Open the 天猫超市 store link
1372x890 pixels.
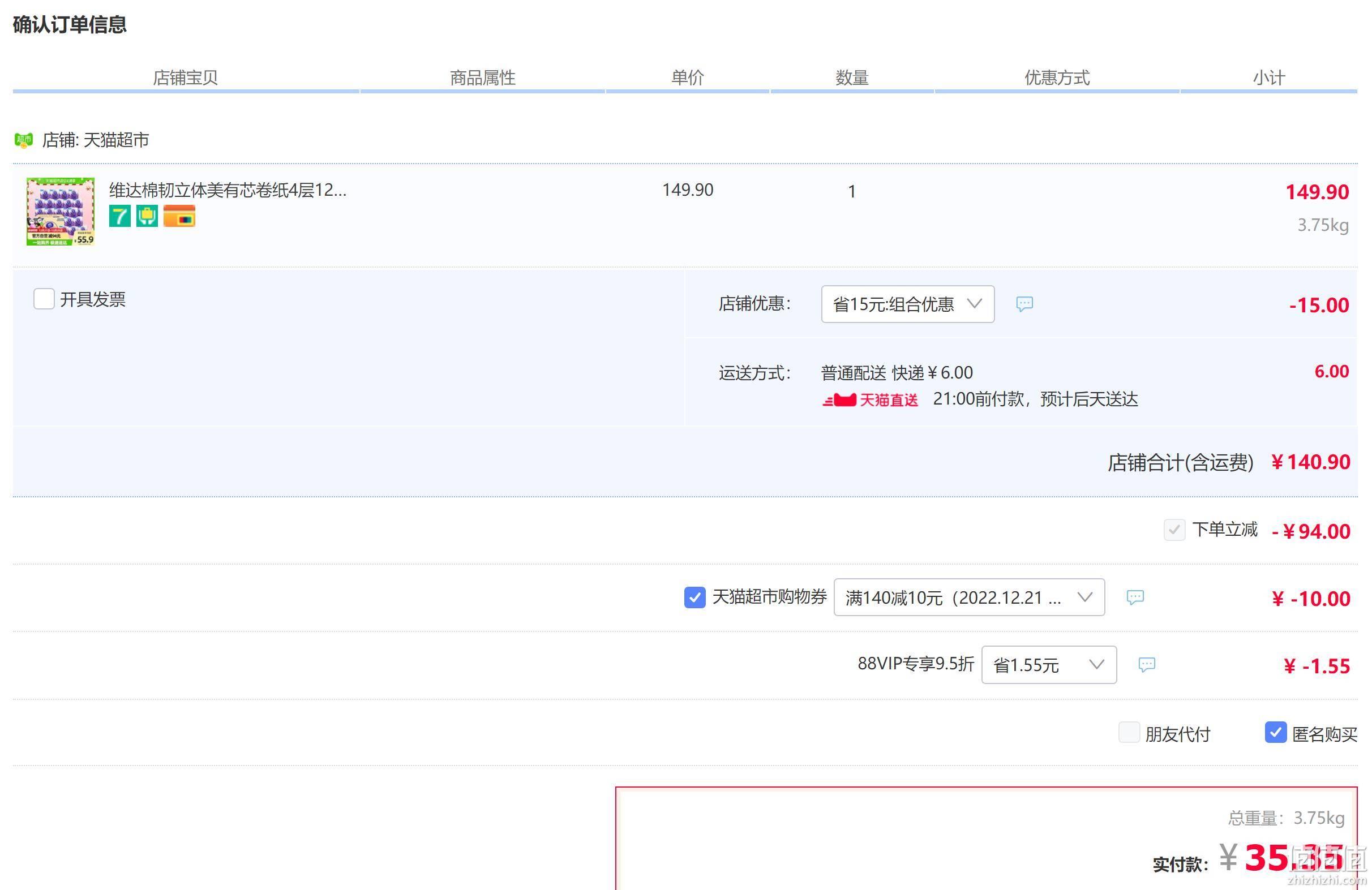[x=116, y=140]
